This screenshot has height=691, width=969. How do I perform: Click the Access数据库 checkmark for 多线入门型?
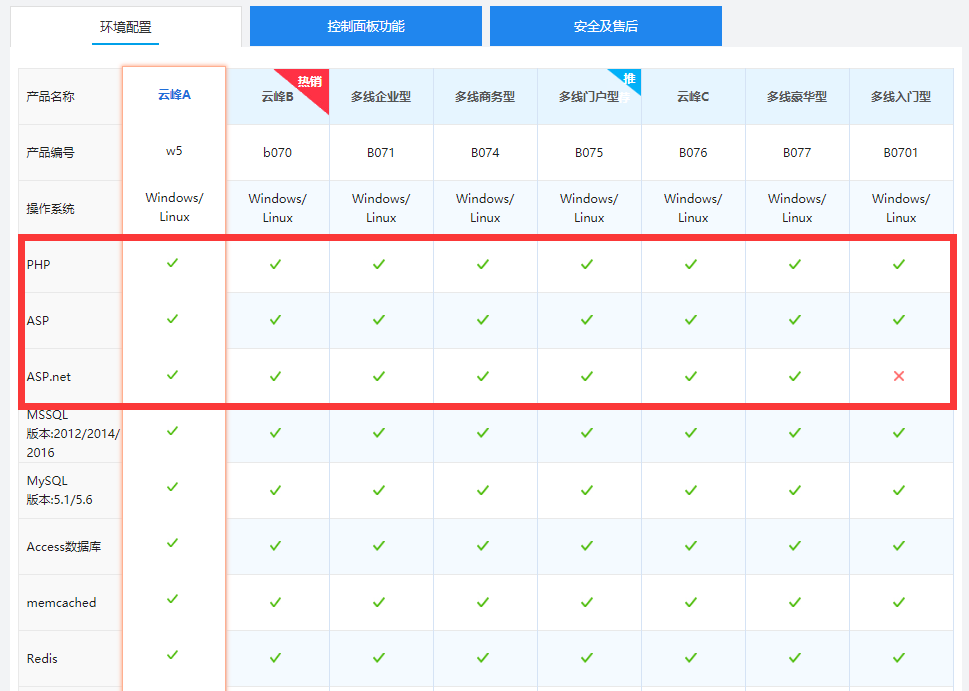point(899,545)
